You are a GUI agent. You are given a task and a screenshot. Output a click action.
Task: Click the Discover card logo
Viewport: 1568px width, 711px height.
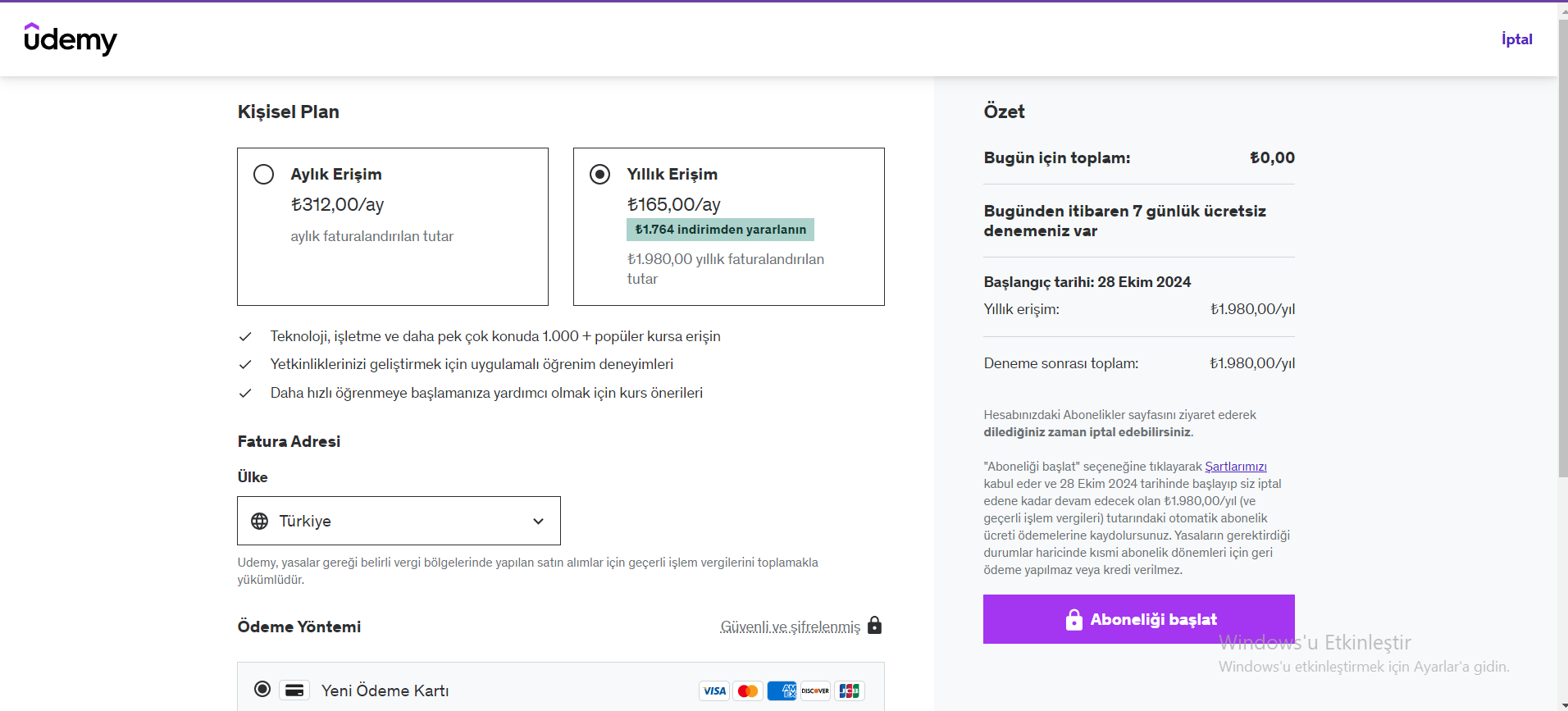(815, 690)
